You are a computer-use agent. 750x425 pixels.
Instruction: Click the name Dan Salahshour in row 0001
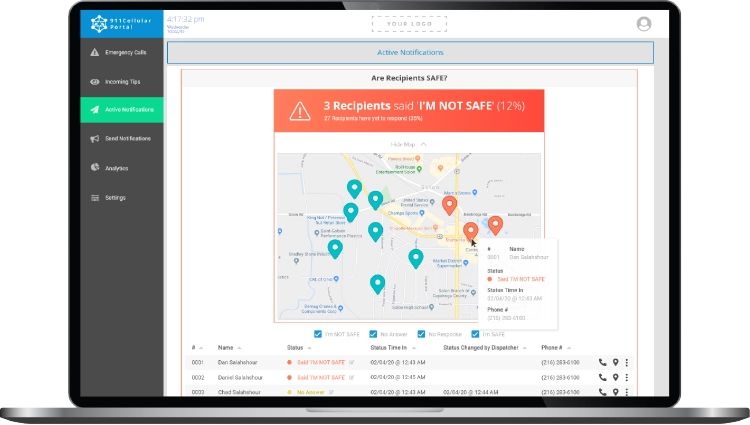[237, 362]
